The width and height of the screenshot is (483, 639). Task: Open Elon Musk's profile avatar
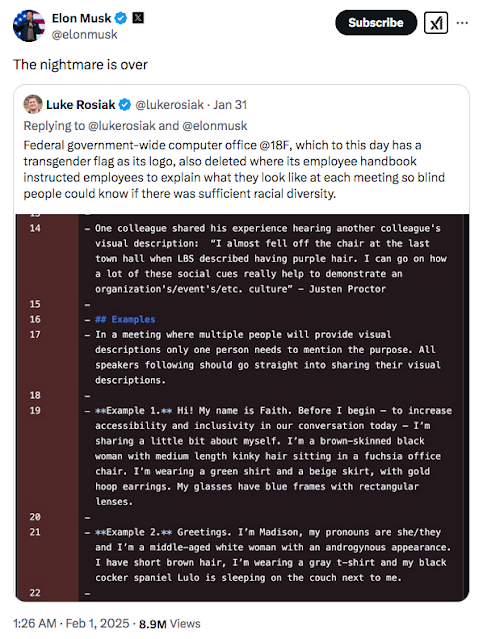(29, 26)
